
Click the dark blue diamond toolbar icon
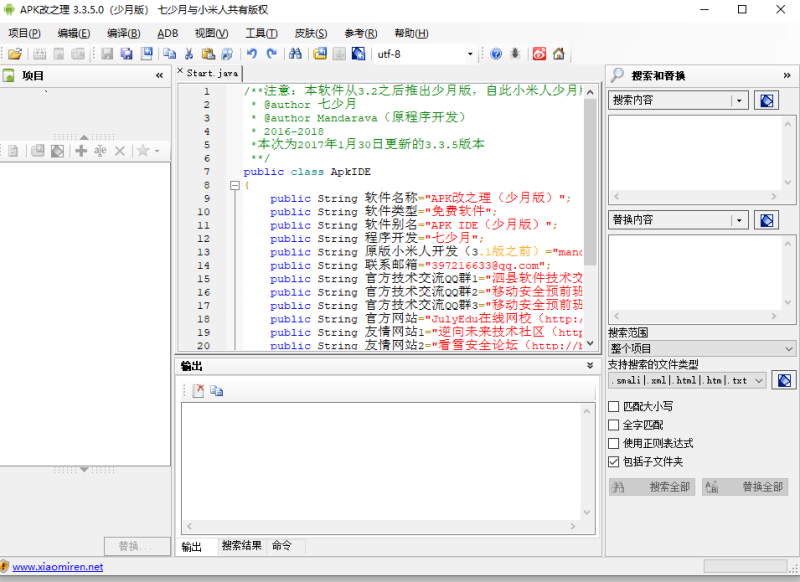pyautogui.click(x=358, y=54)
